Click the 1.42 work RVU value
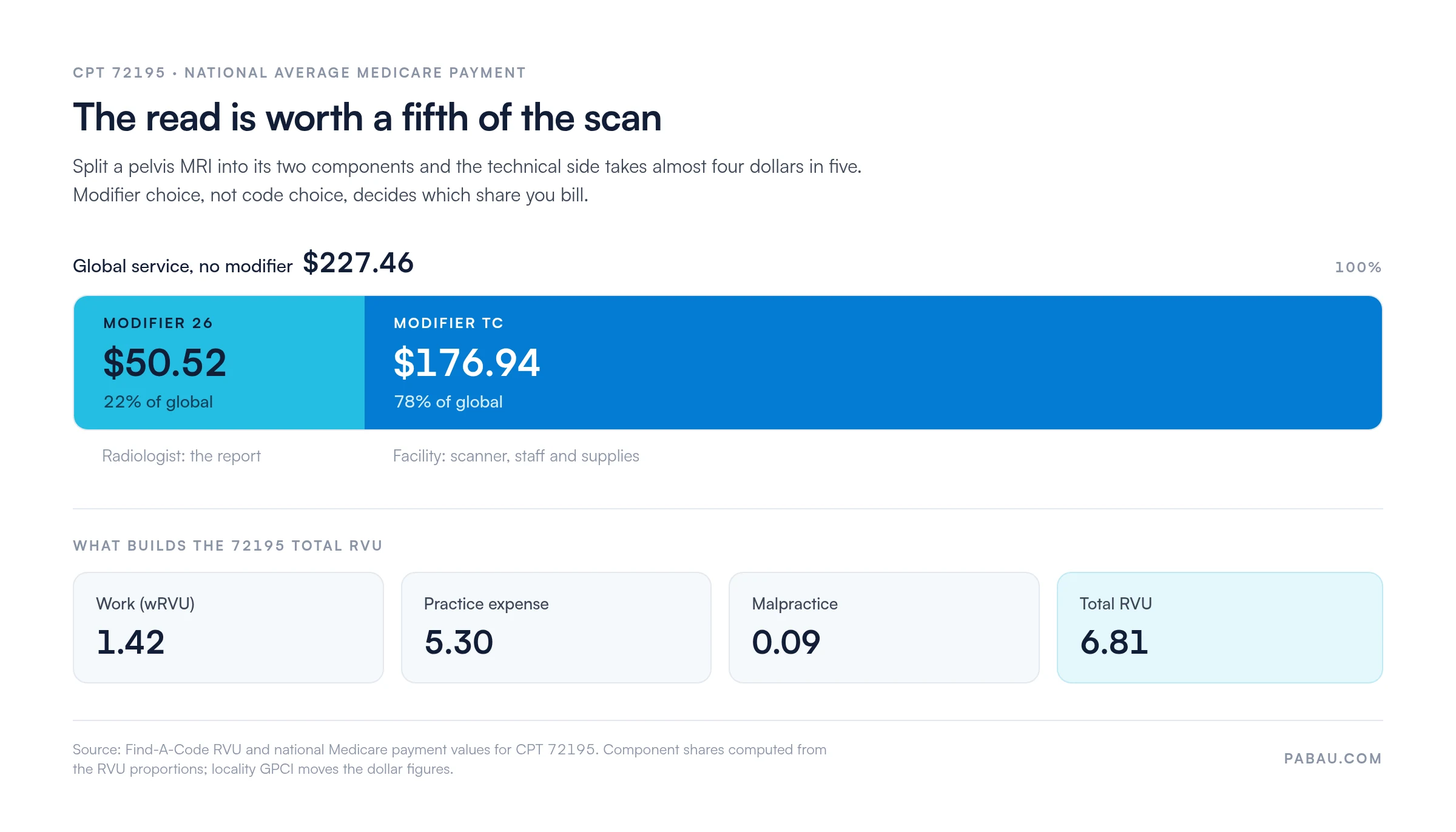The width and height of the screenshot is (1456, 832). (130, 642)
